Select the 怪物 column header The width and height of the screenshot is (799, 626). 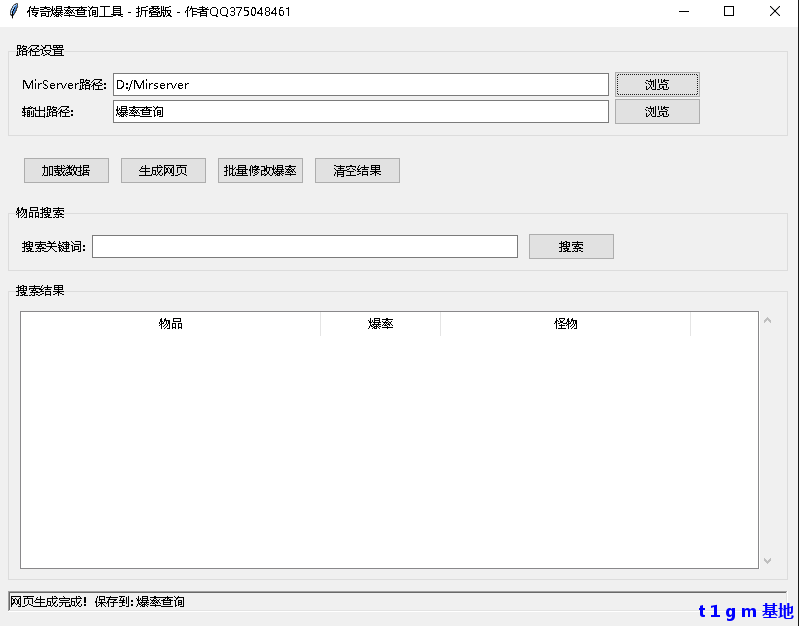tap(565, 324)
